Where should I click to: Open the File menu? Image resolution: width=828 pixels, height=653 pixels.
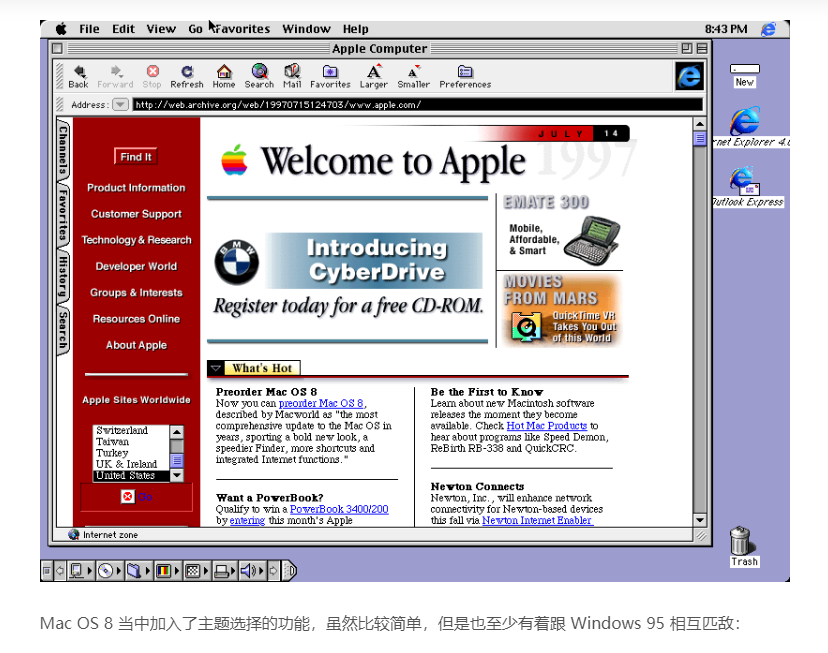pyautogui.click(x=89, y=29)
